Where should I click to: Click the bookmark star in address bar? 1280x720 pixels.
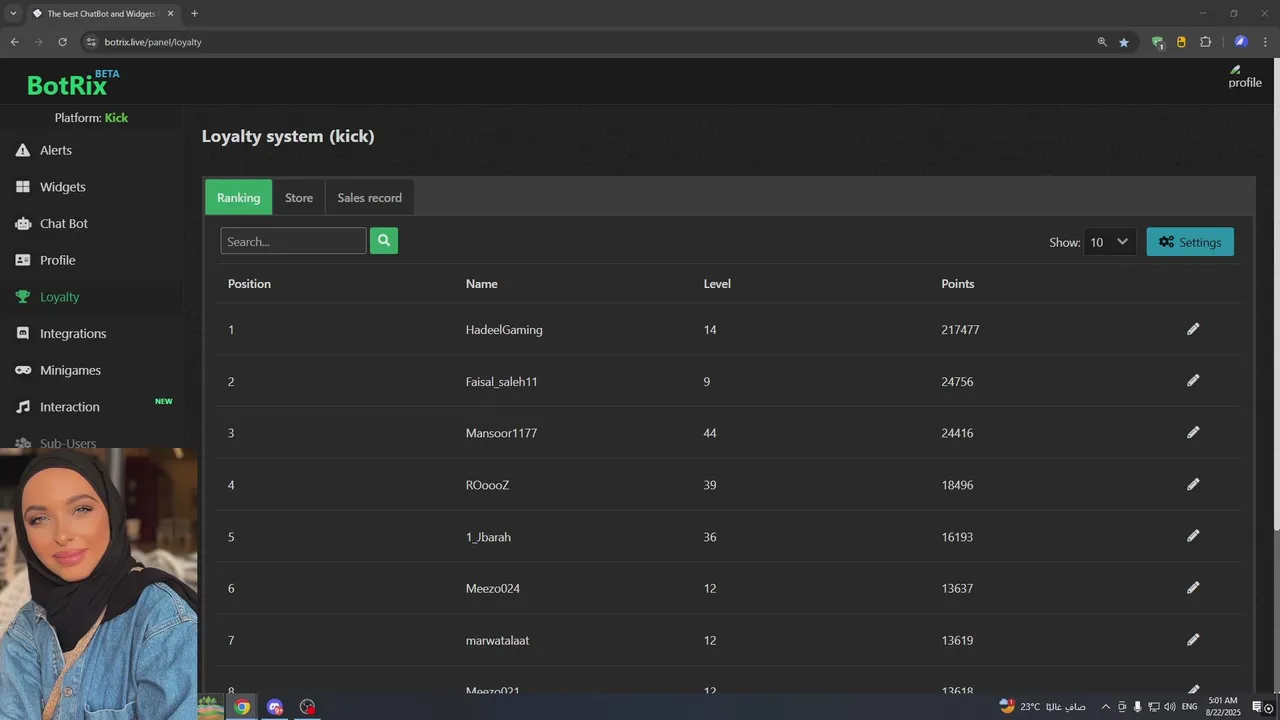click(1124, 42)
